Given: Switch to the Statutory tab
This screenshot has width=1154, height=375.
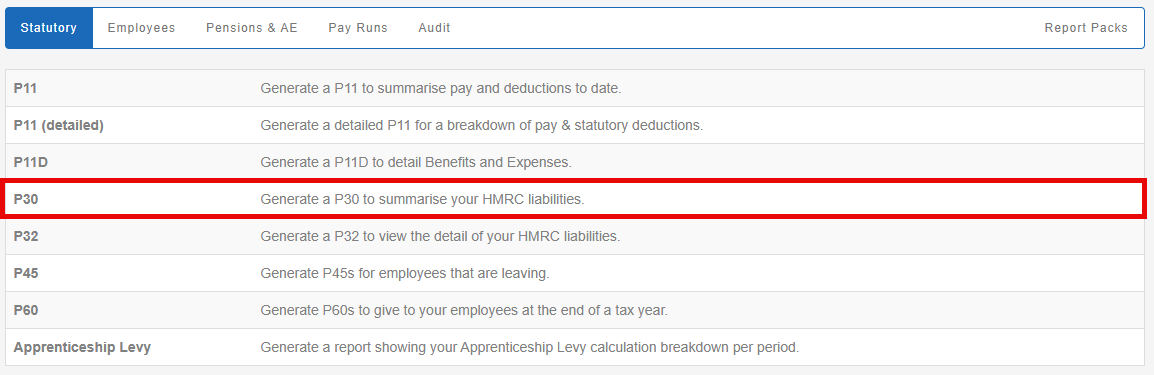Looking at the screenshot, I should pyautogui.click(x=49, y=28).
